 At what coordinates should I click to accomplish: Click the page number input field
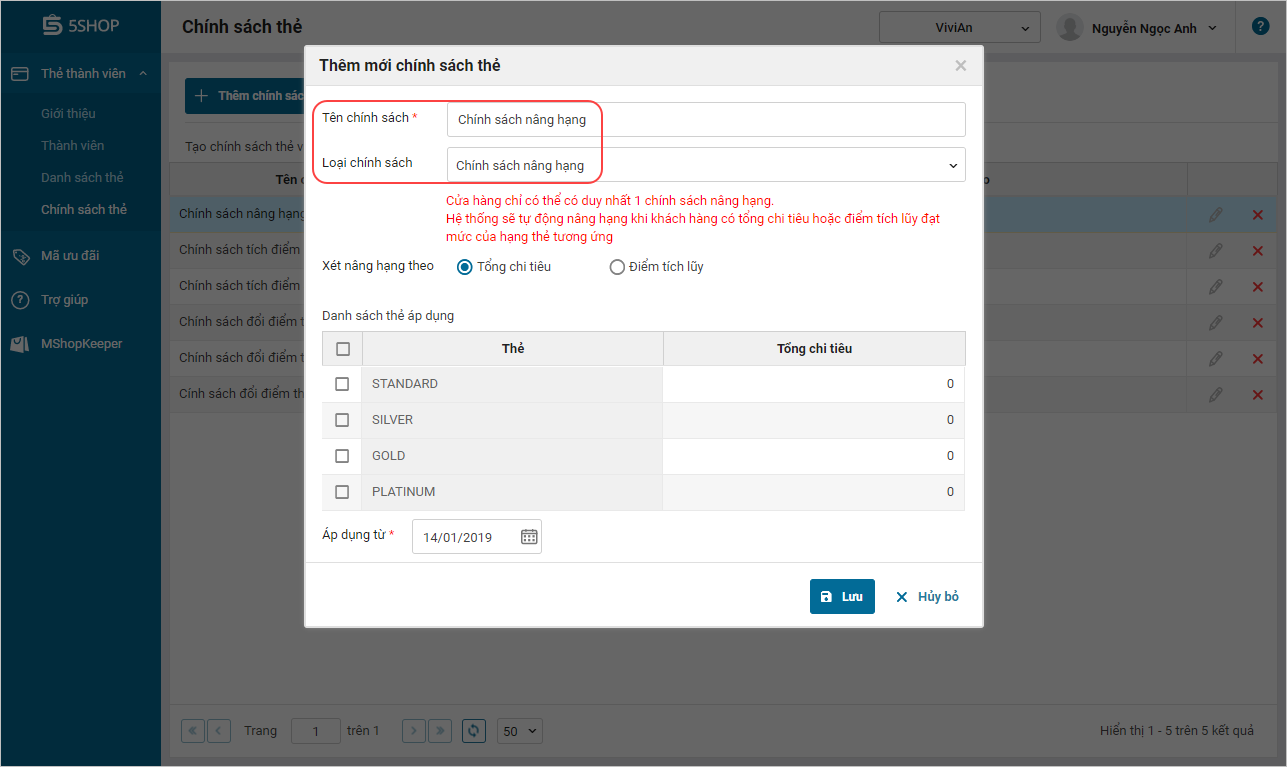coord(316,731)
